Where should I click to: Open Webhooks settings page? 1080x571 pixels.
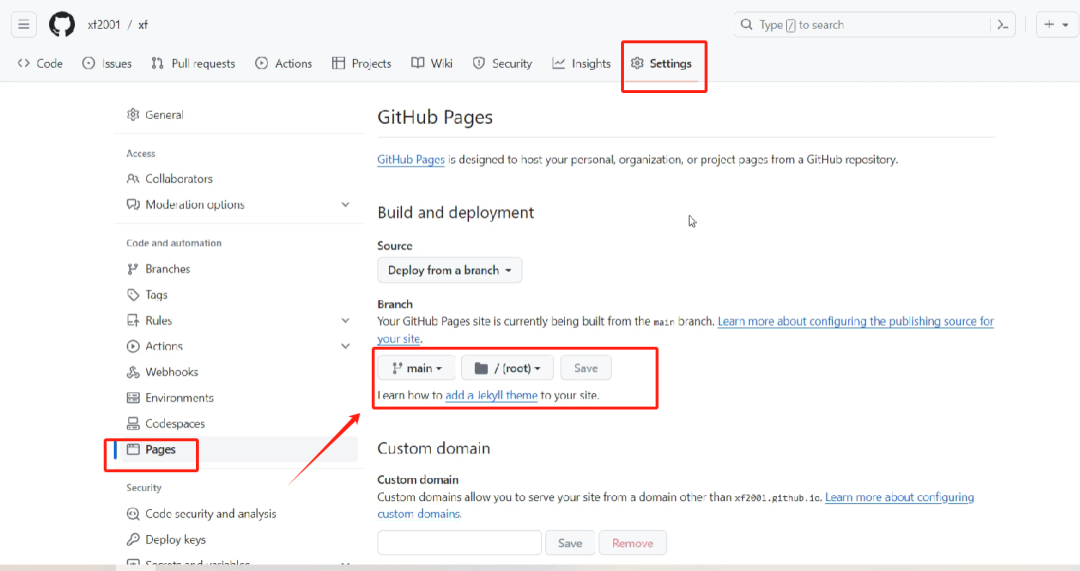pyautogui.click(x=238, y=372)
